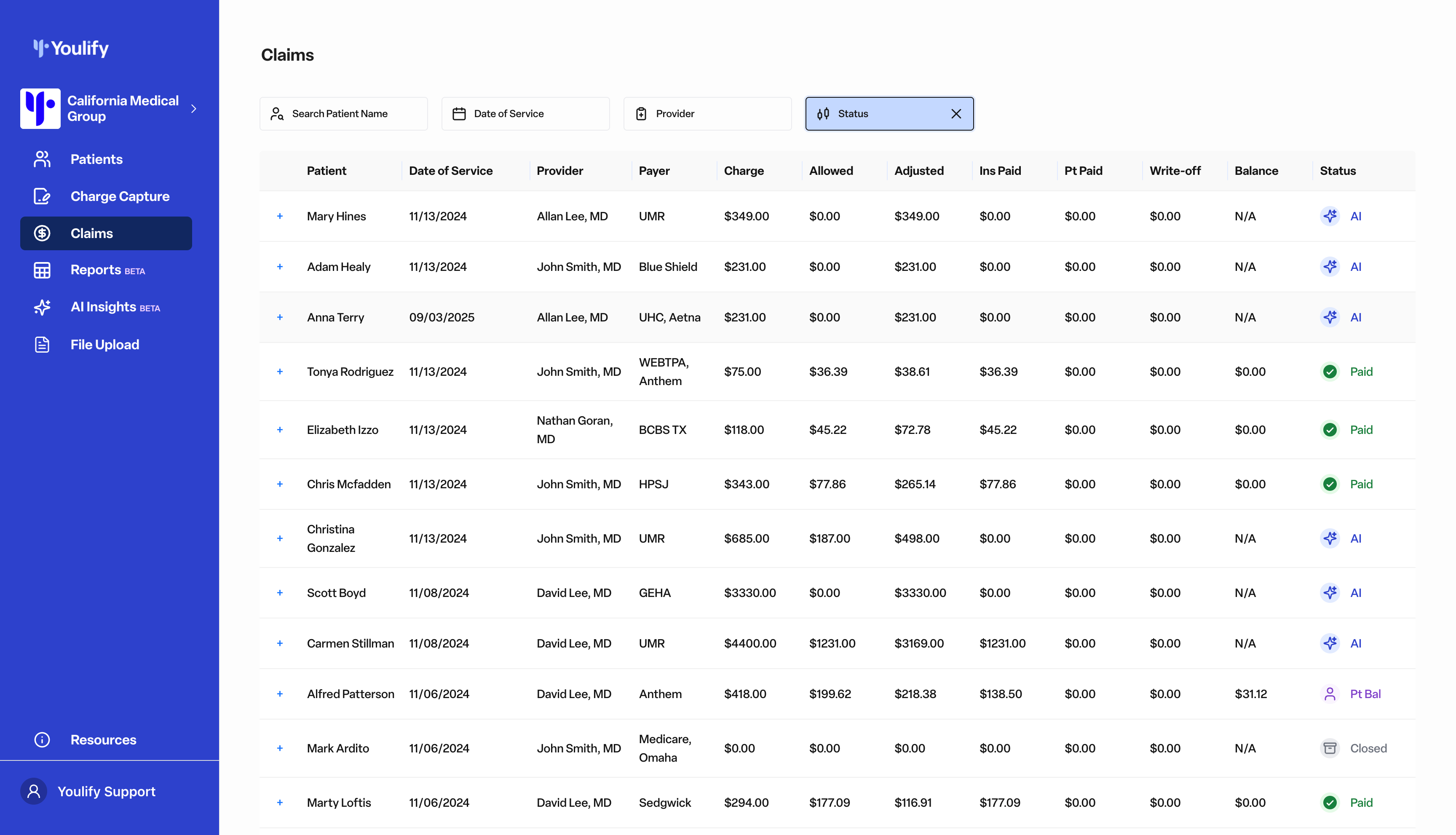The width and height of the screenshot is (1456, 835).
Task: Expand California Medical Group switcher chevron
Action: pos(194,109)
